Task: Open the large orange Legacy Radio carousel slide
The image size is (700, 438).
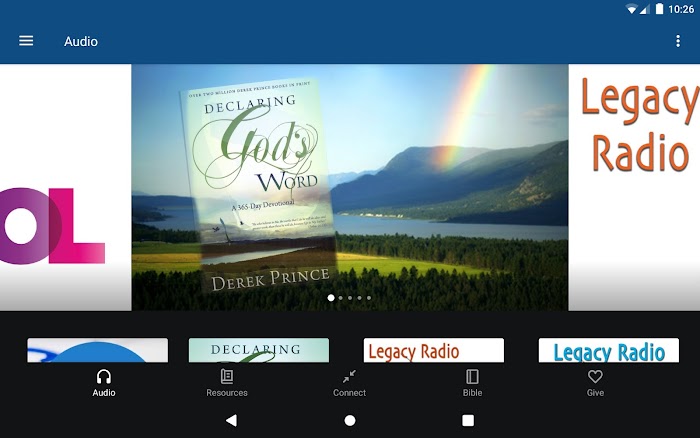Action: point(634,188)
